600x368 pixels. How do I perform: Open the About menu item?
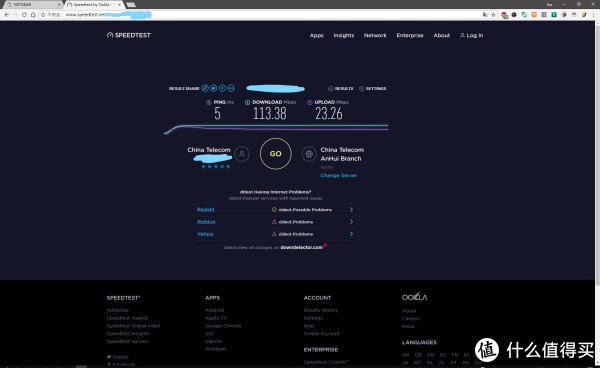pyautogui.click(x=442, y=35)
